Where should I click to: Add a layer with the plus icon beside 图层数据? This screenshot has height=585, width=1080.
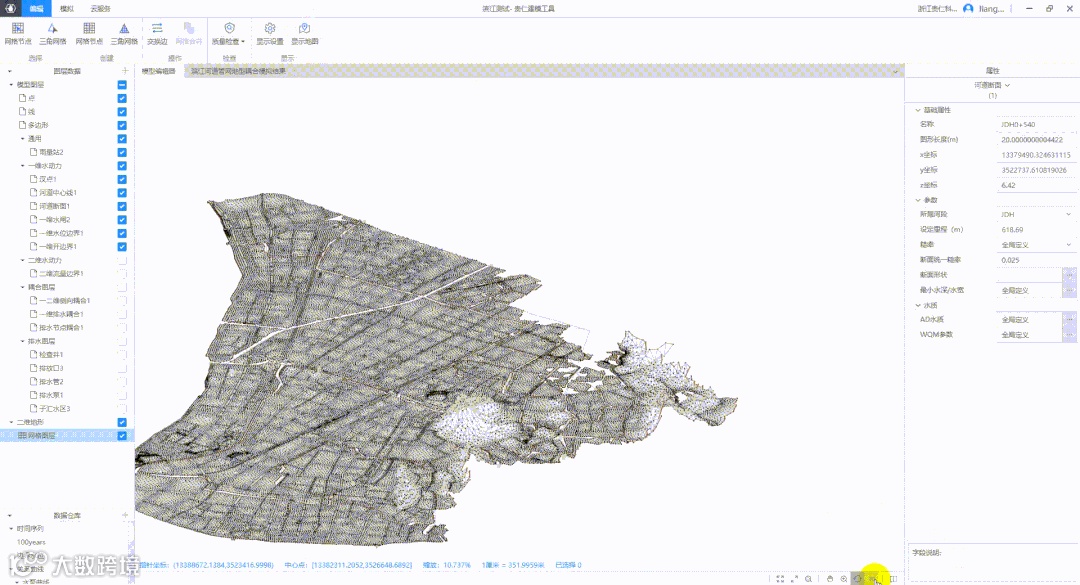[125, 71]
